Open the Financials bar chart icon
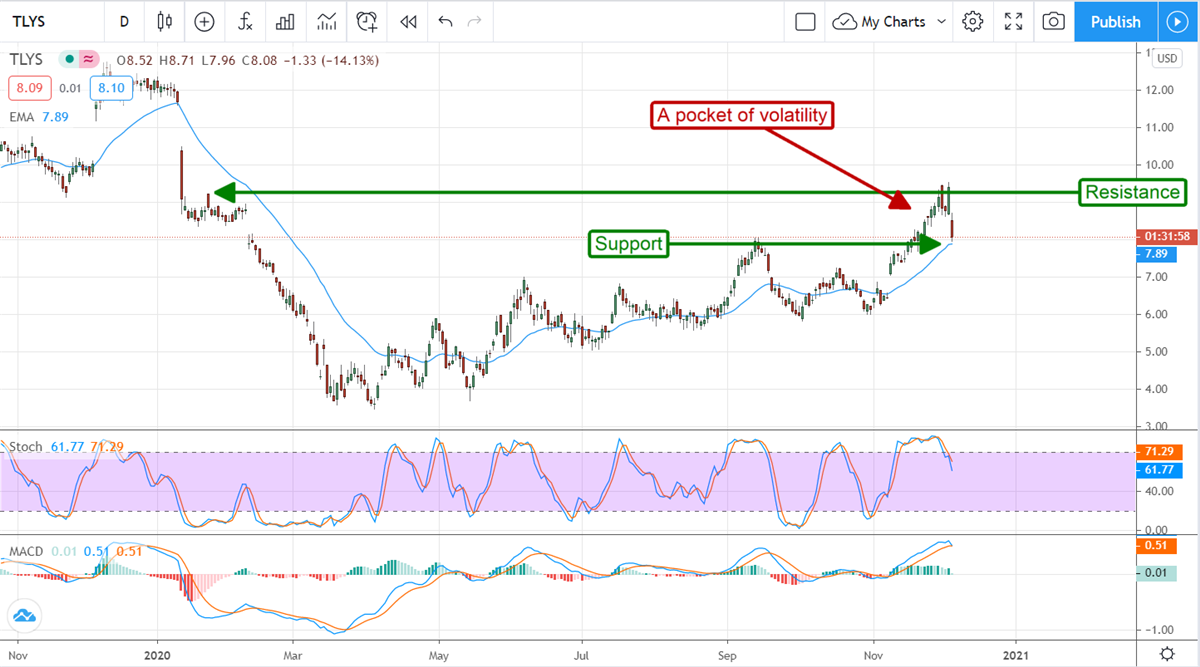The image size is (1200, 667). 285,21
